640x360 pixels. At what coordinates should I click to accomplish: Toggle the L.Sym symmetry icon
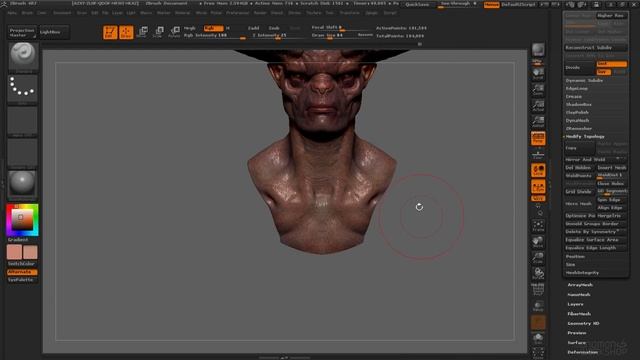pos(538,187)
